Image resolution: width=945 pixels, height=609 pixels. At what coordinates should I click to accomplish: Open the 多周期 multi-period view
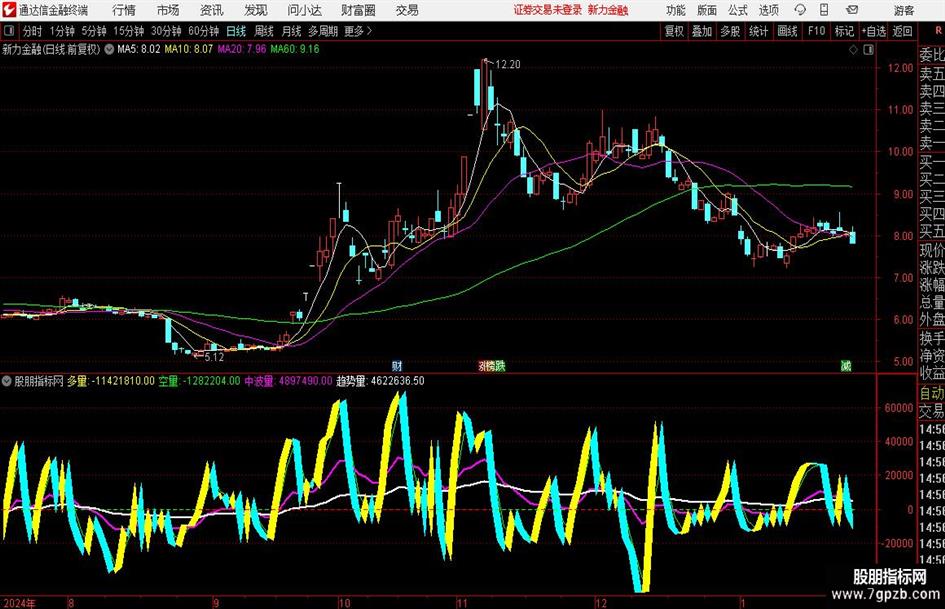coord(323,31)
